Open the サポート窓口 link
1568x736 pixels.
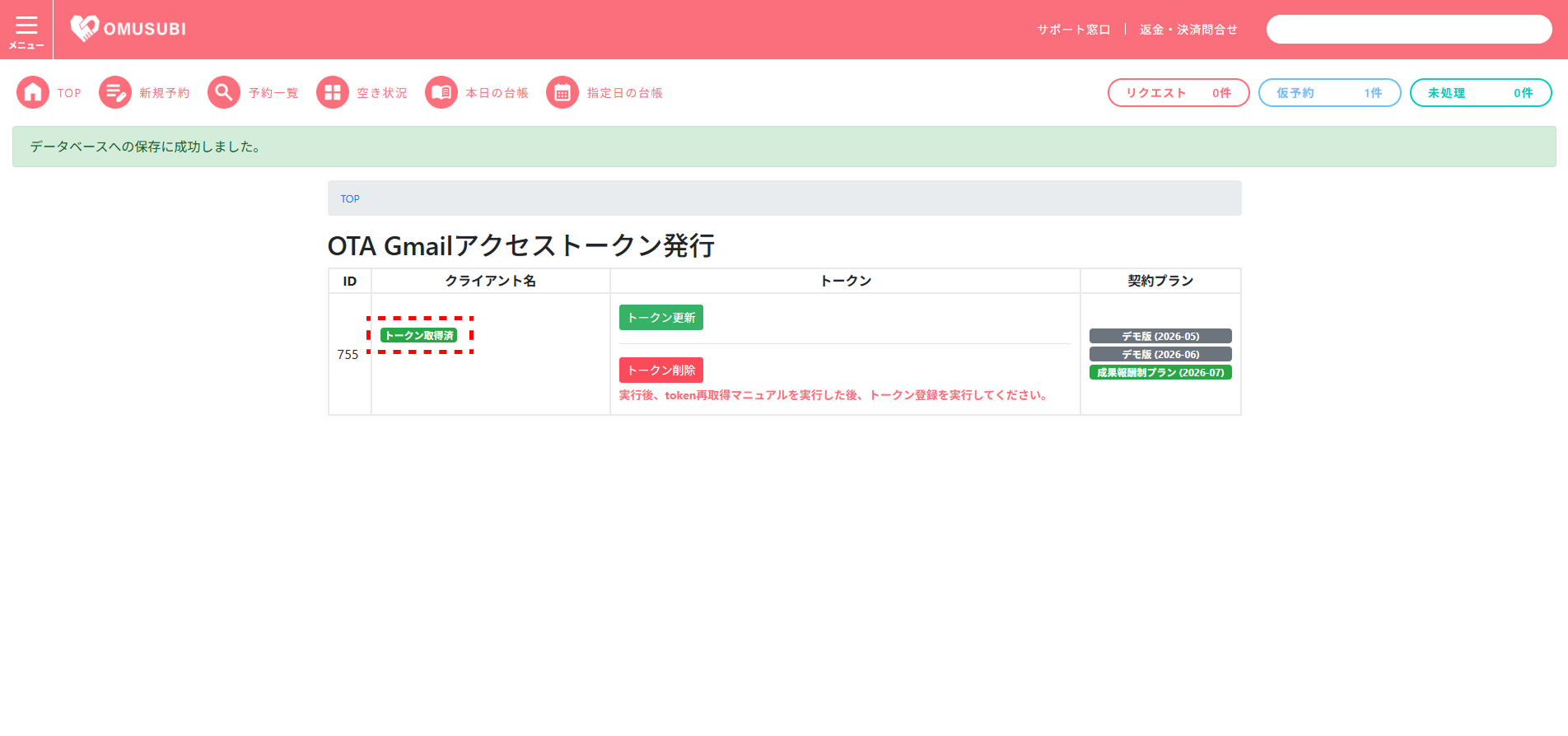(1074, 30)
